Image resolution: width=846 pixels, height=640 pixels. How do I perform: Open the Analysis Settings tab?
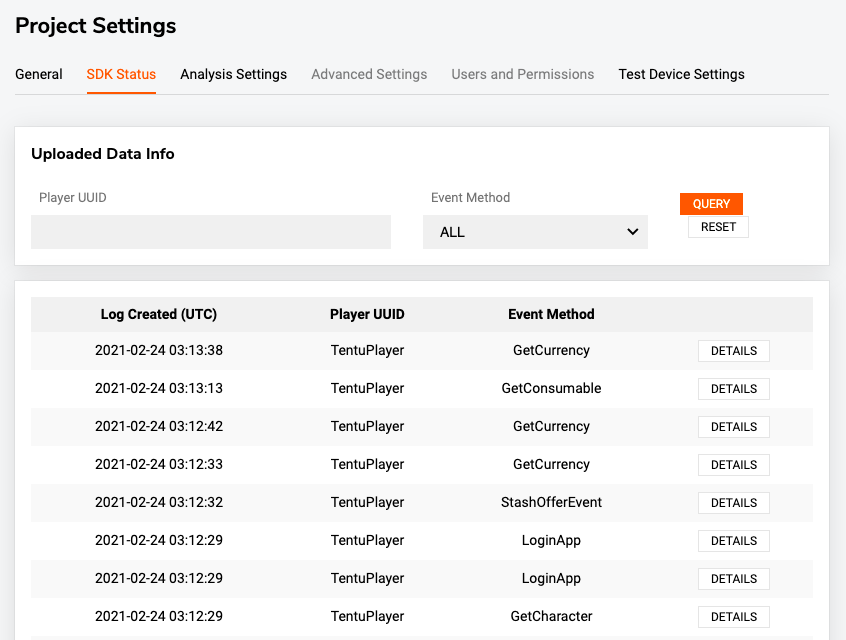pyautogui.click(x=234, y=74)
